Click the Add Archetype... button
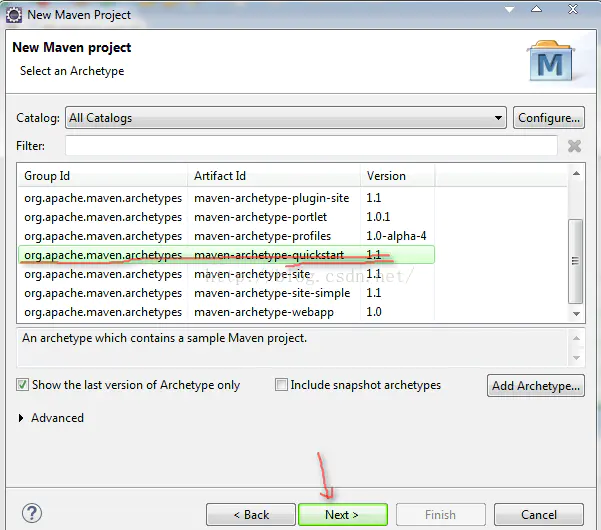The image size is (601, 530). (536, 386)
